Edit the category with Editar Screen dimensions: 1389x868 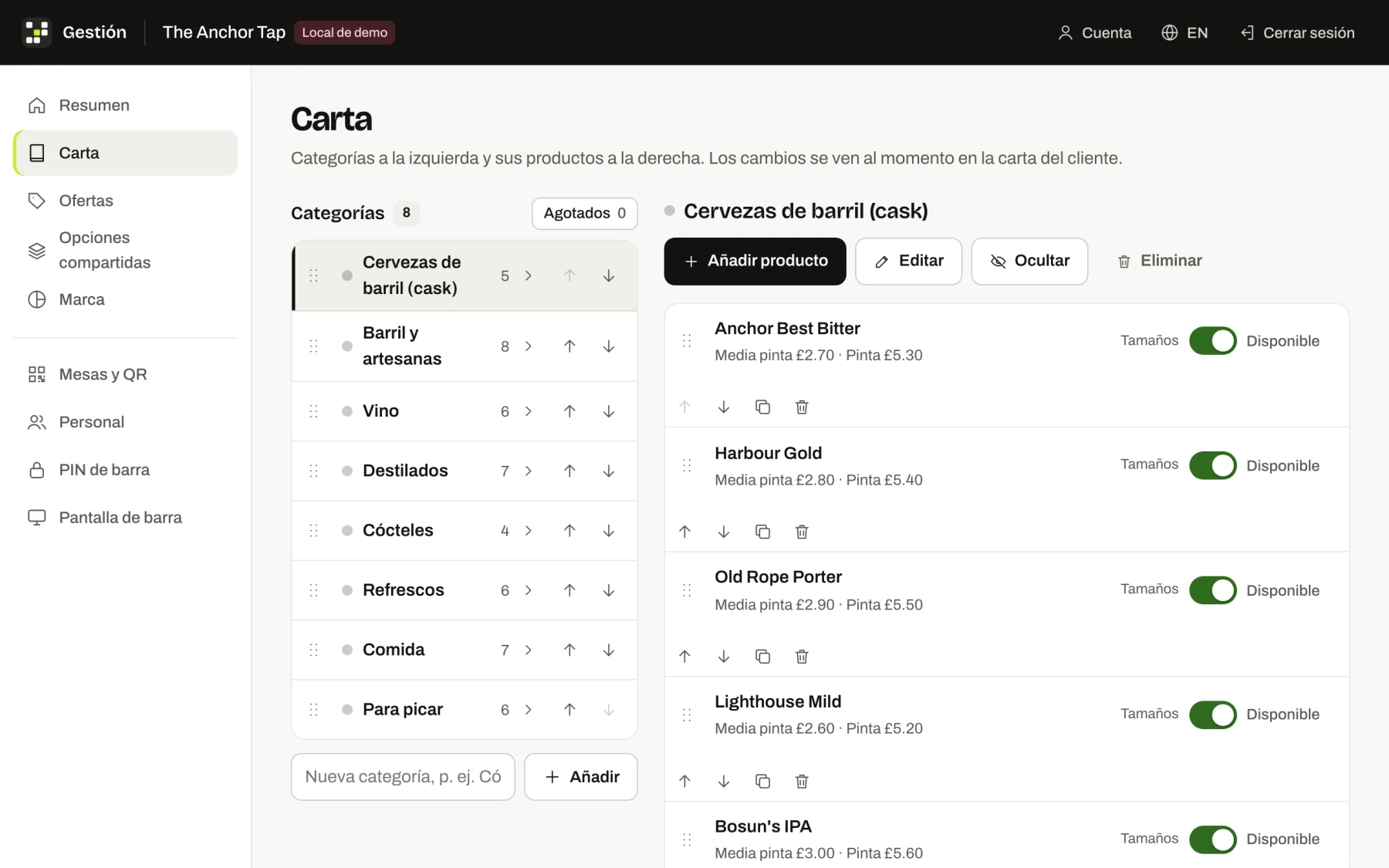click(908, 261)
